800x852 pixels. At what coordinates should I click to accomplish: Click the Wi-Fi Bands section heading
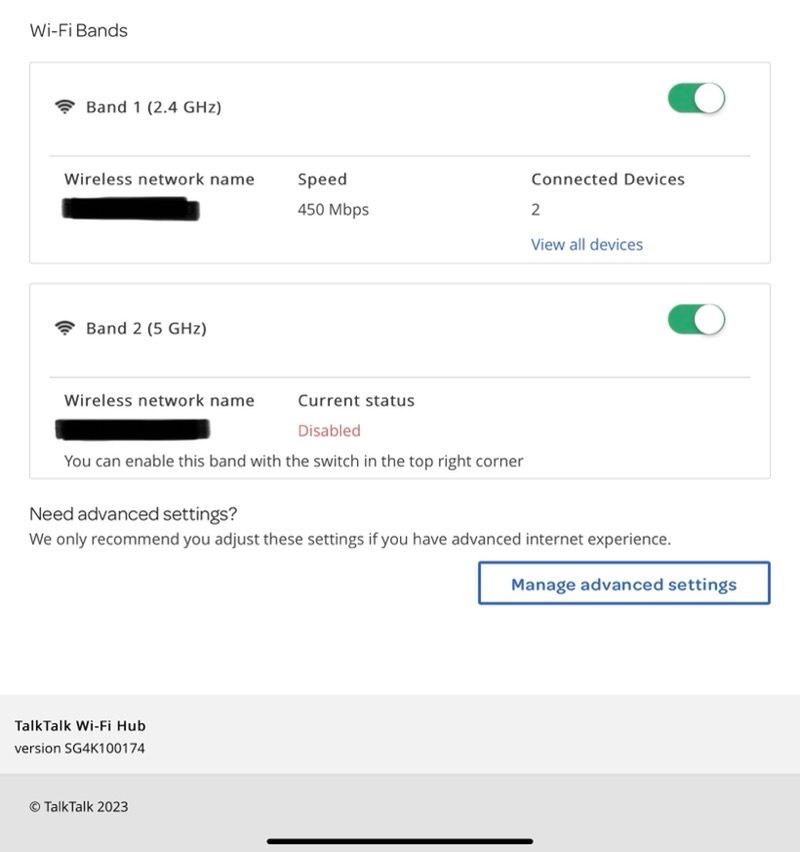click(79, 30)
